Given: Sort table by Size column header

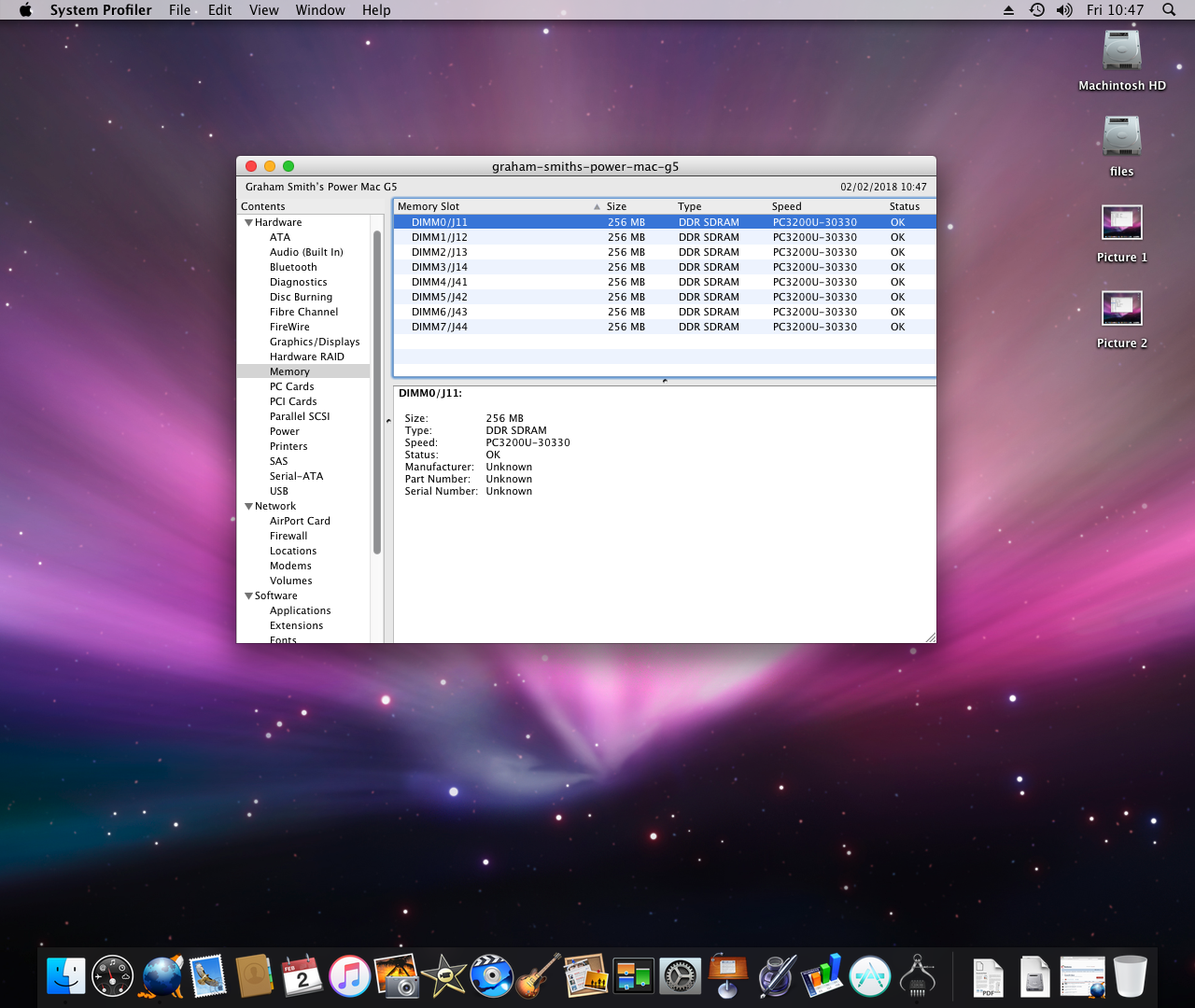Looking at the screenshot, I should [639, 207].
